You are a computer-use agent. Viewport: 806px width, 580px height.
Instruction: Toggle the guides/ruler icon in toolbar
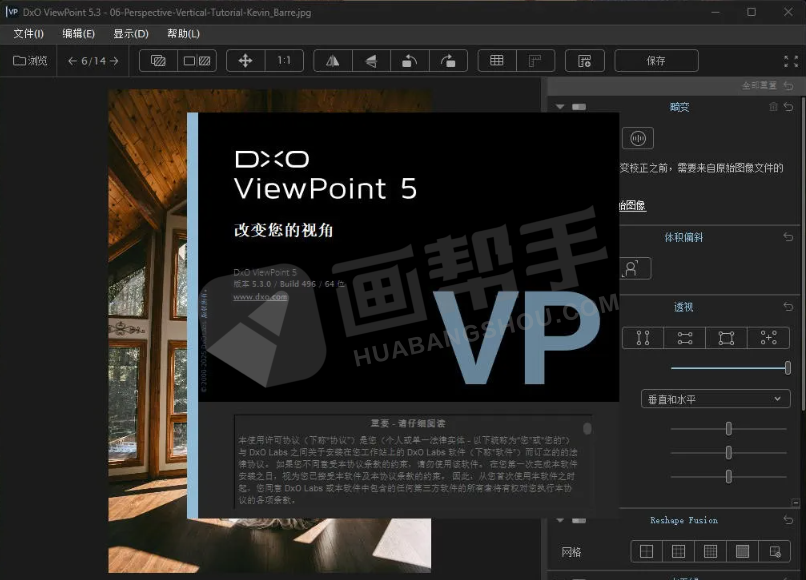(535, 61)
